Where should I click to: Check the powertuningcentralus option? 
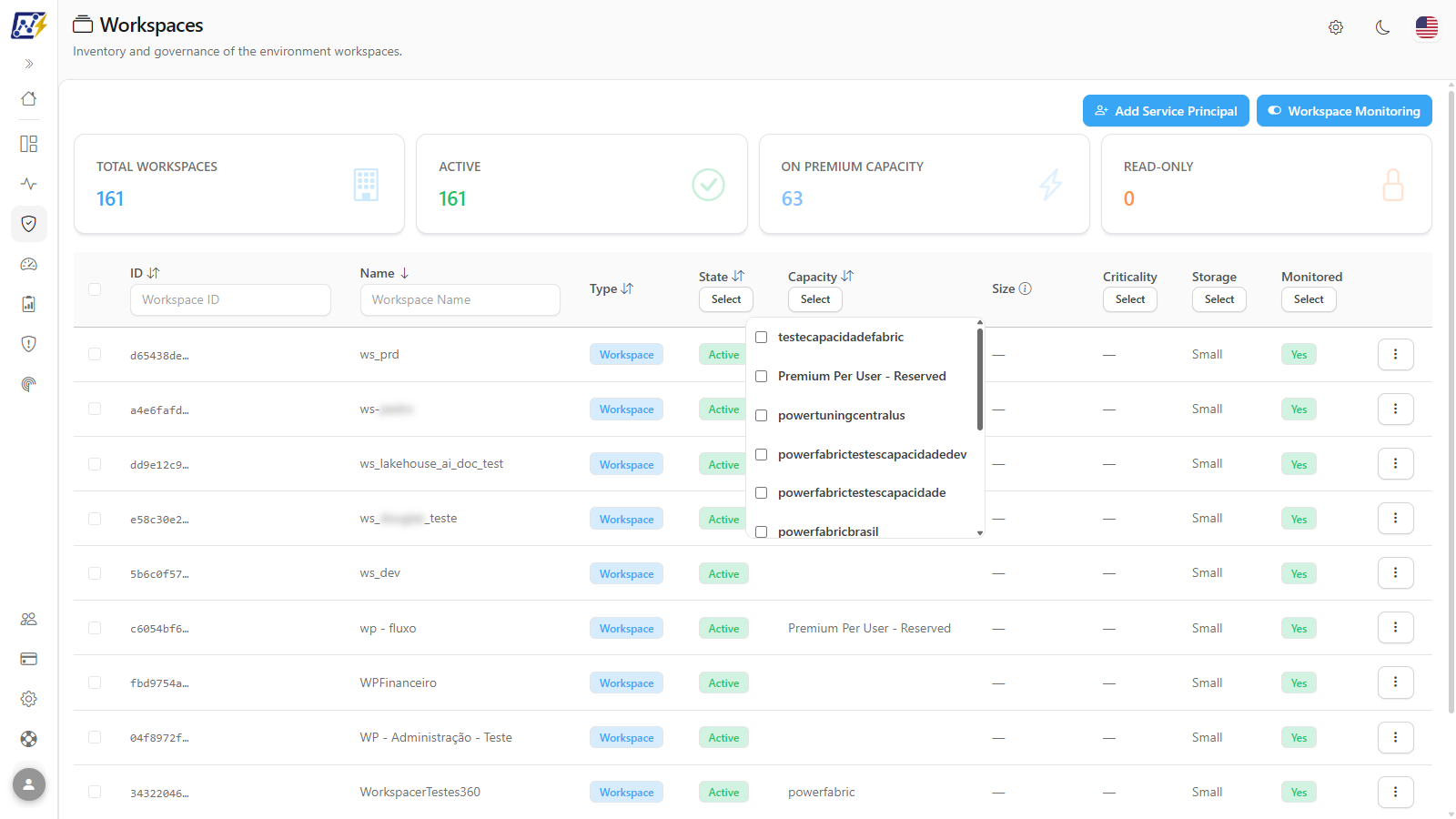coord(762,416)
